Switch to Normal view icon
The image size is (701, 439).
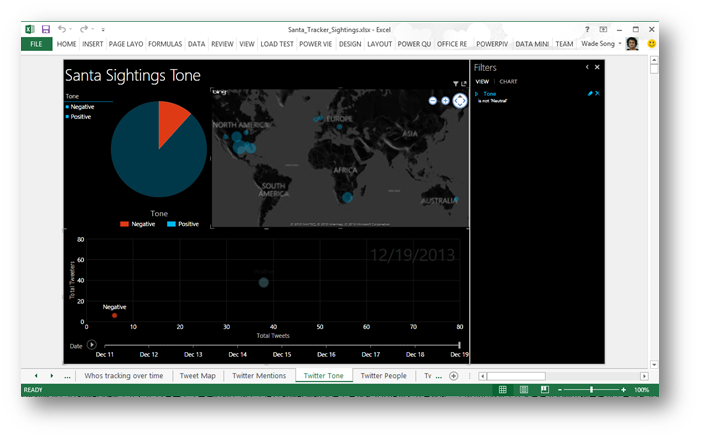pos(503,390)
